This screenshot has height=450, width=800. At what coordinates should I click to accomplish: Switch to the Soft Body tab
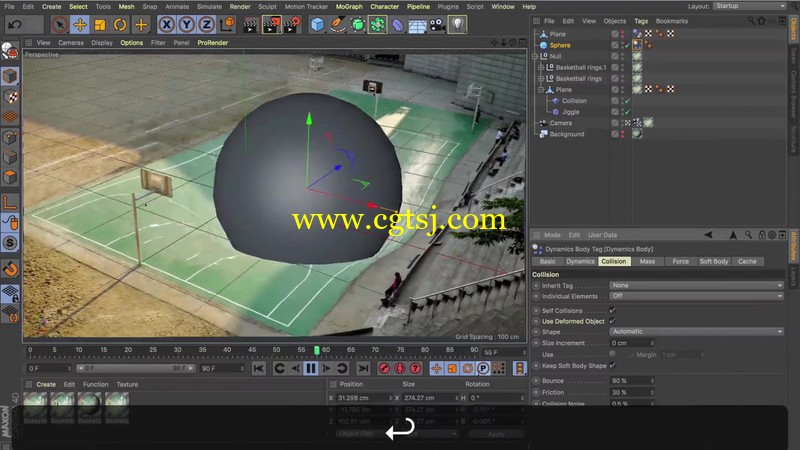pyautogui.click(x=713, y=261)
